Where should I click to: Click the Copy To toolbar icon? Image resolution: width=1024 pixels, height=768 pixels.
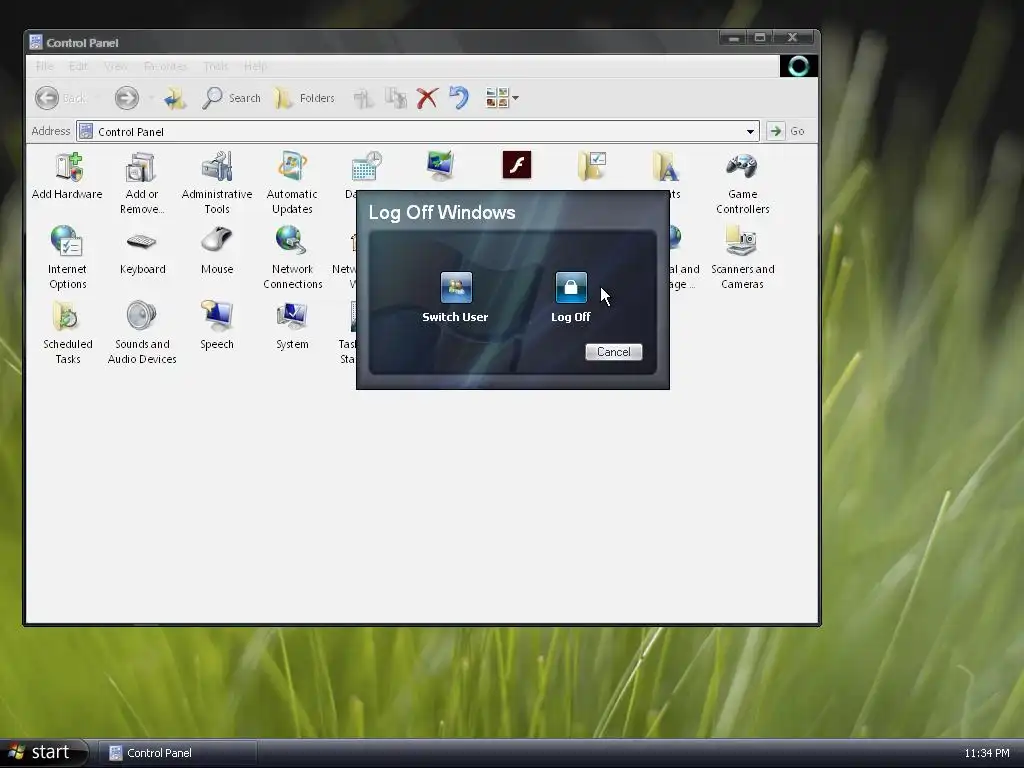point(395,98)
